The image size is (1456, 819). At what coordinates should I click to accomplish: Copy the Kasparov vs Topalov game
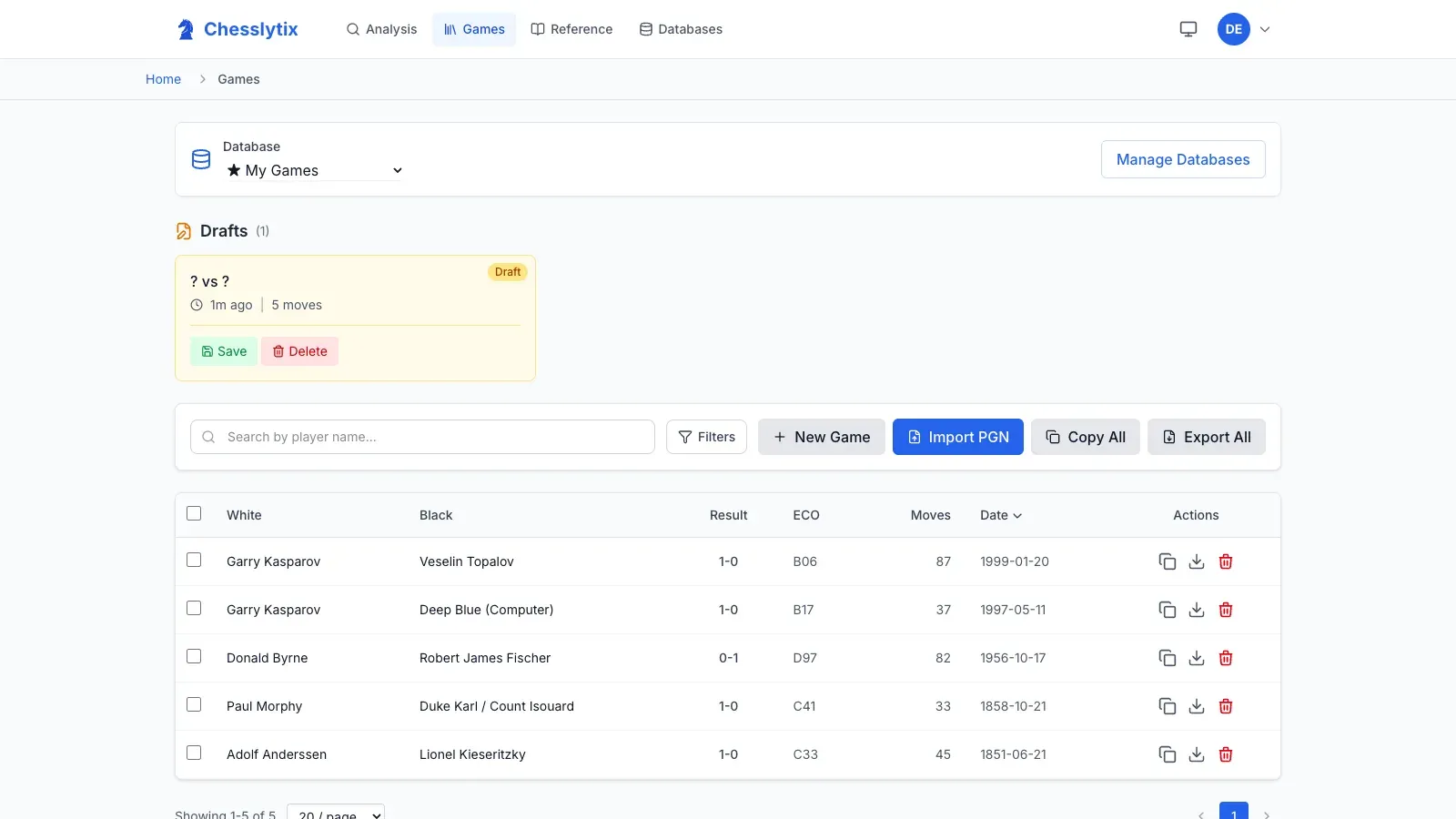1168,561
